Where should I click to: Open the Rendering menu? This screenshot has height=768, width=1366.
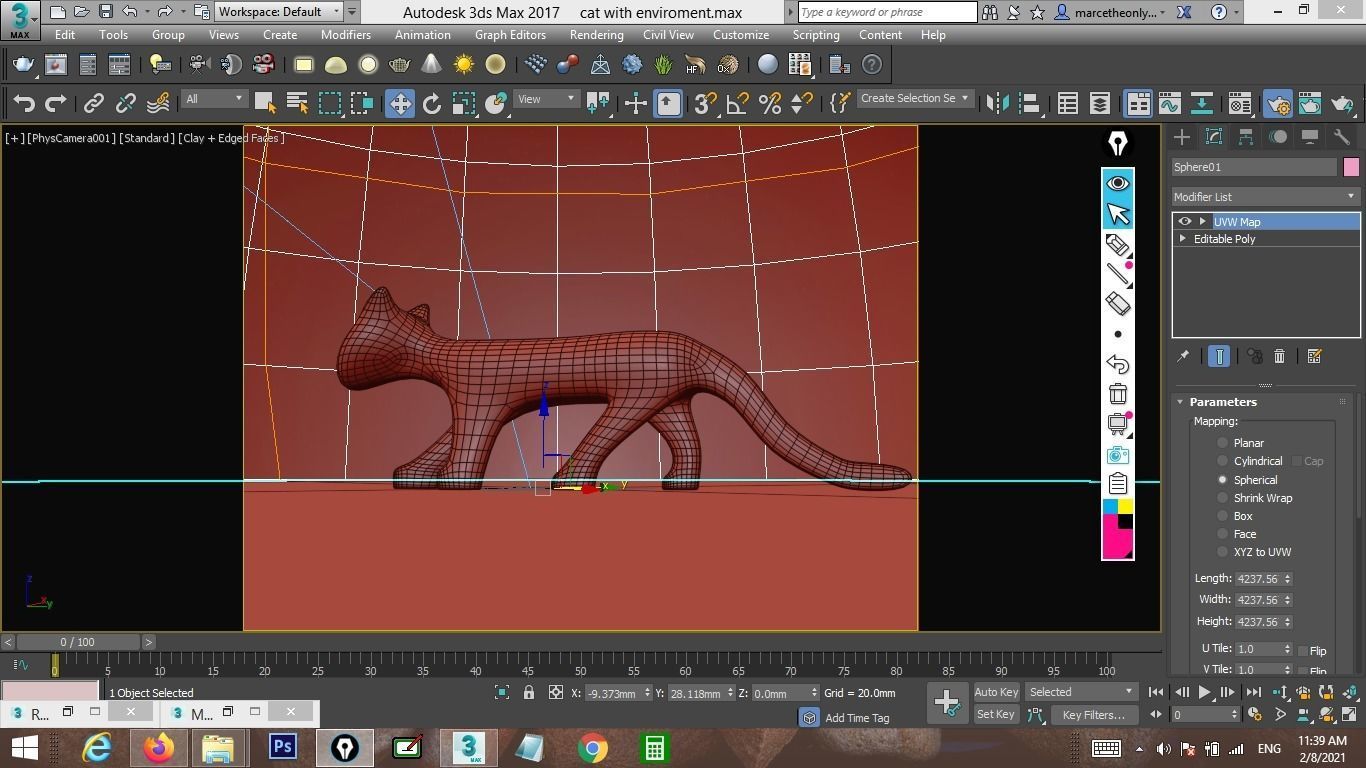point(597,35)
